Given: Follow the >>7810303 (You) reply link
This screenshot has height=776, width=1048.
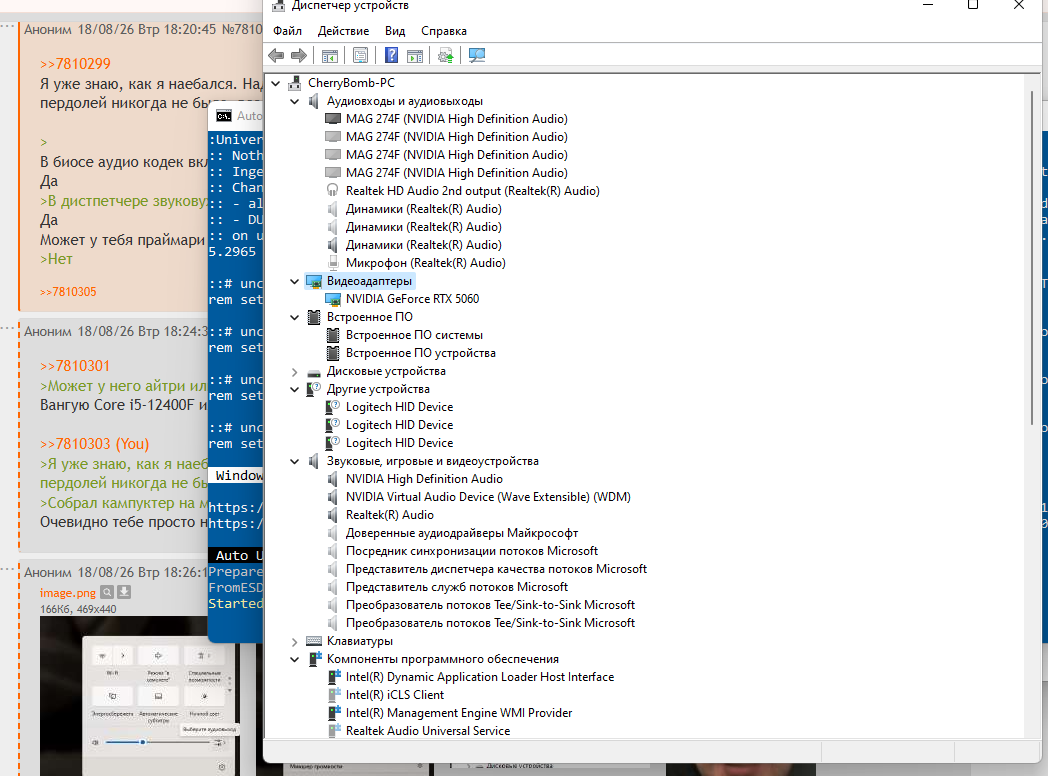Looking at the screenshot, I should [94, 444].
